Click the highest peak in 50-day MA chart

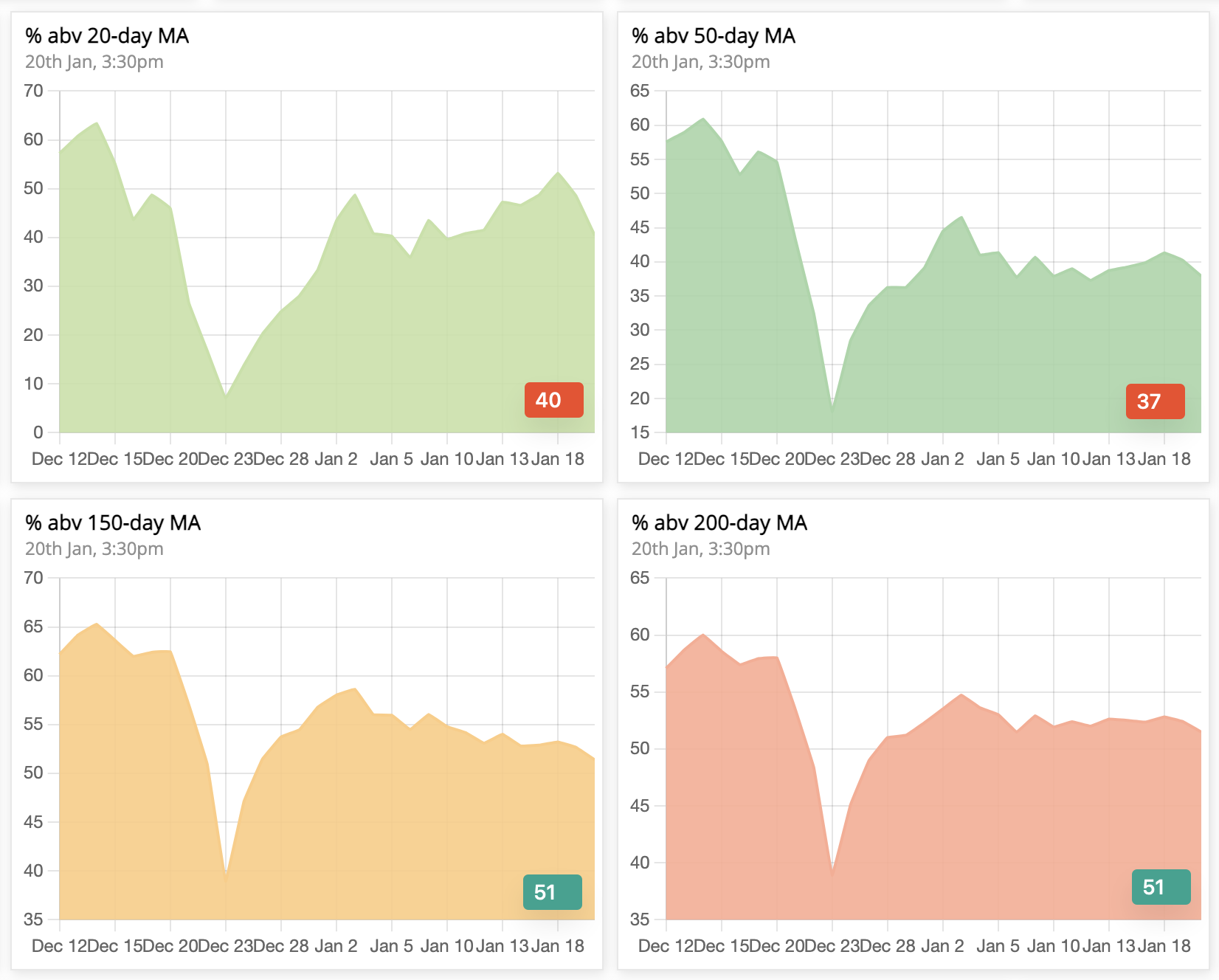[x=703, y=119]
